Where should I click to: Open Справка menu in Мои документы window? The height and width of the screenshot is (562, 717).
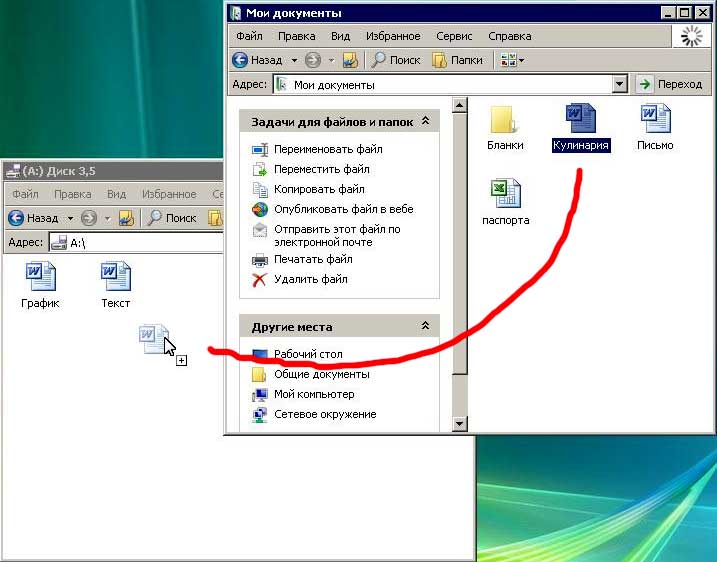click(509, 36)
